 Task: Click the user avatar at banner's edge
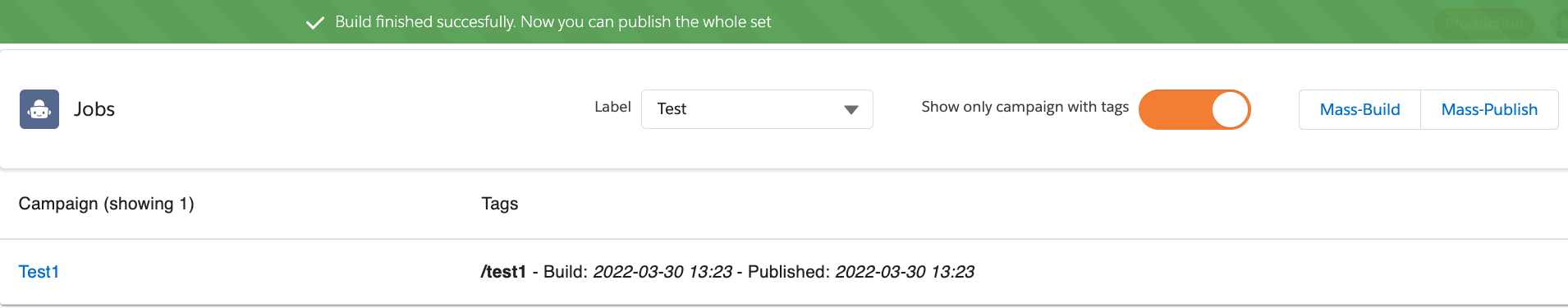[1561, 23]
